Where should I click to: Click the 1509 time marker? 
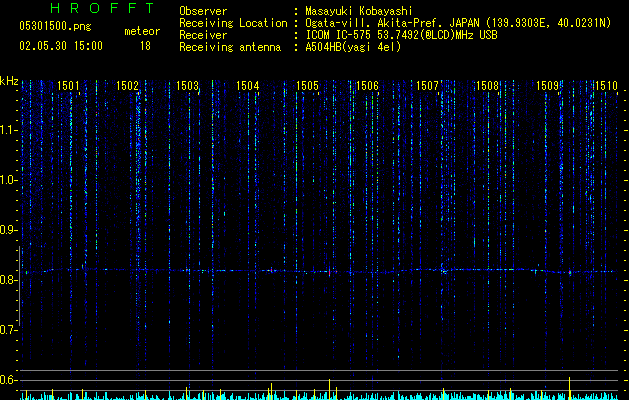click(548, 86)
